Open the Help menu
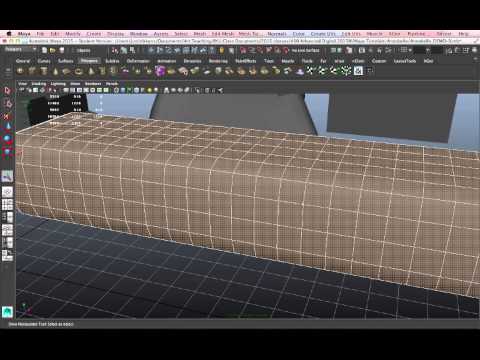 tap(463, 34)
